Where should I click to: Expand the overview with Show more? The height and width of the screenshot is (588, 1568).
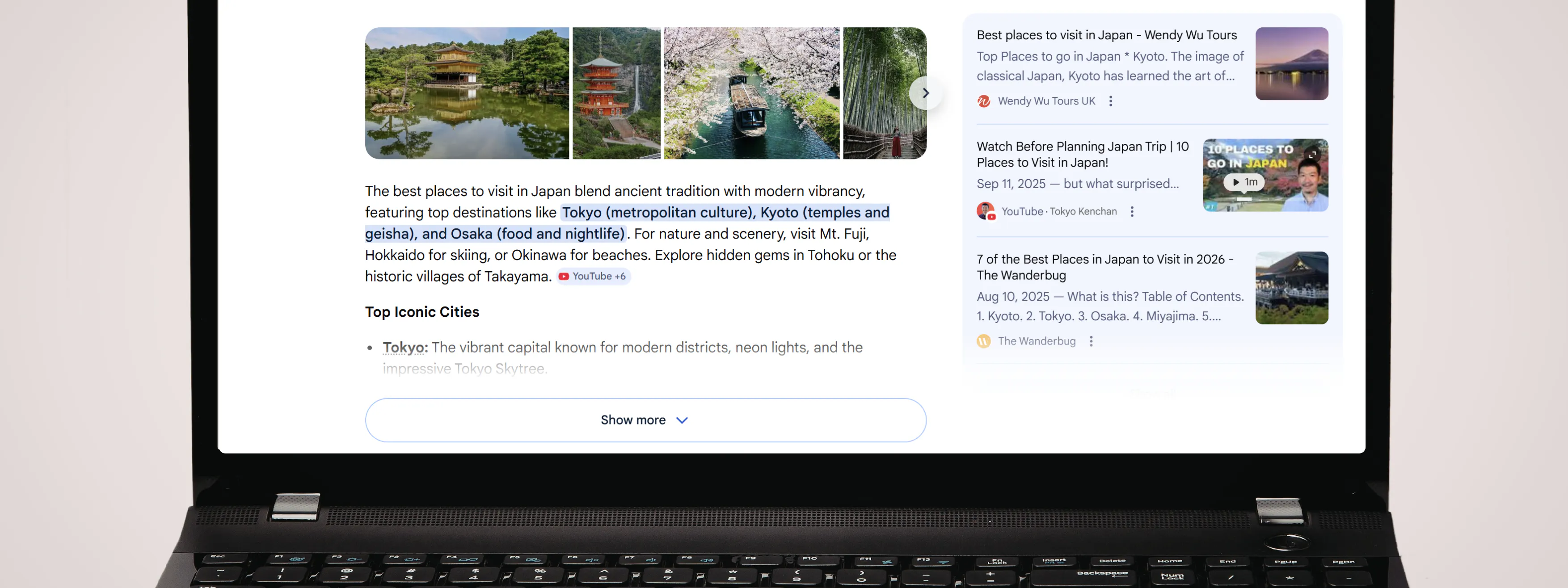[x=633, y=420]
